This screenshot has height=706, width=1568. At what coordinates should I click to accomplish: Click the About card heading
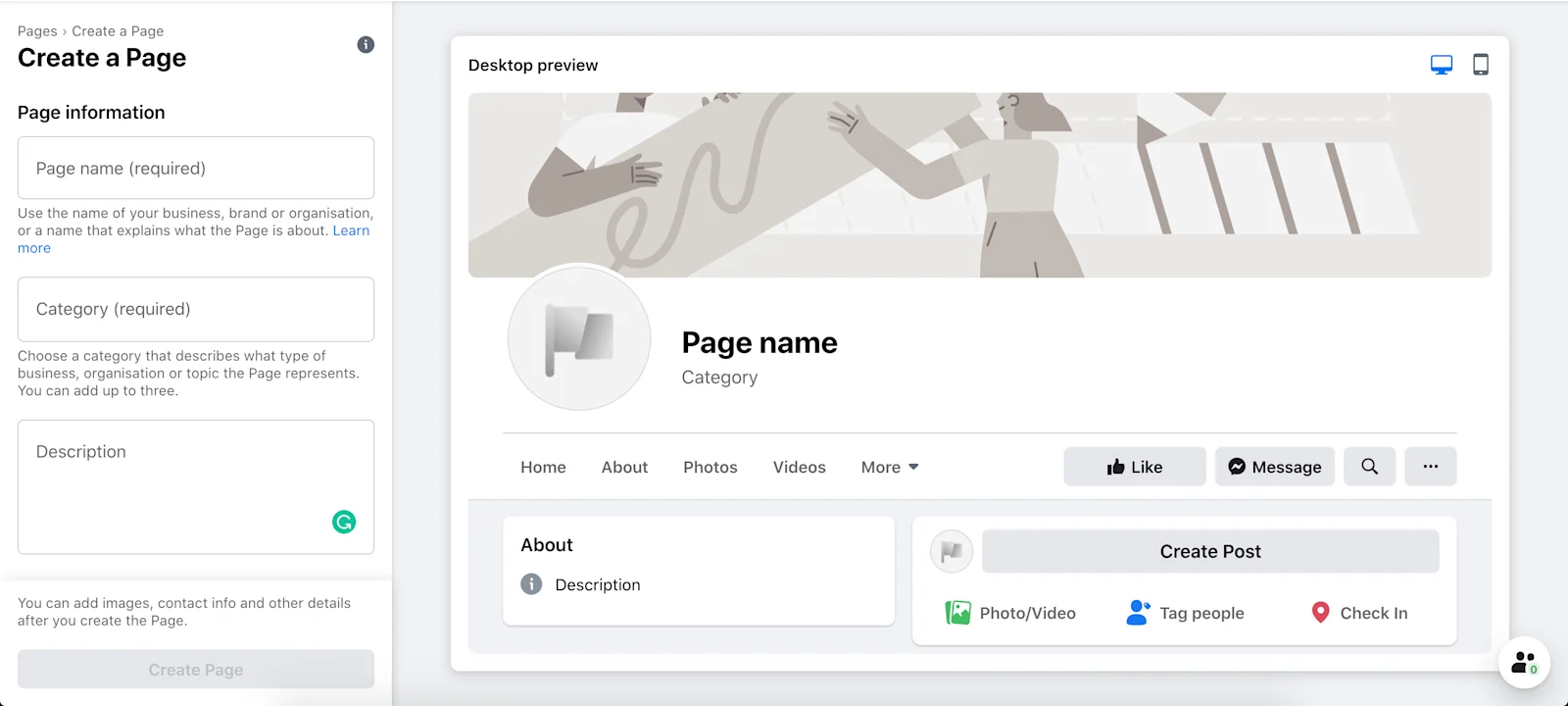(x=547, y=545)
